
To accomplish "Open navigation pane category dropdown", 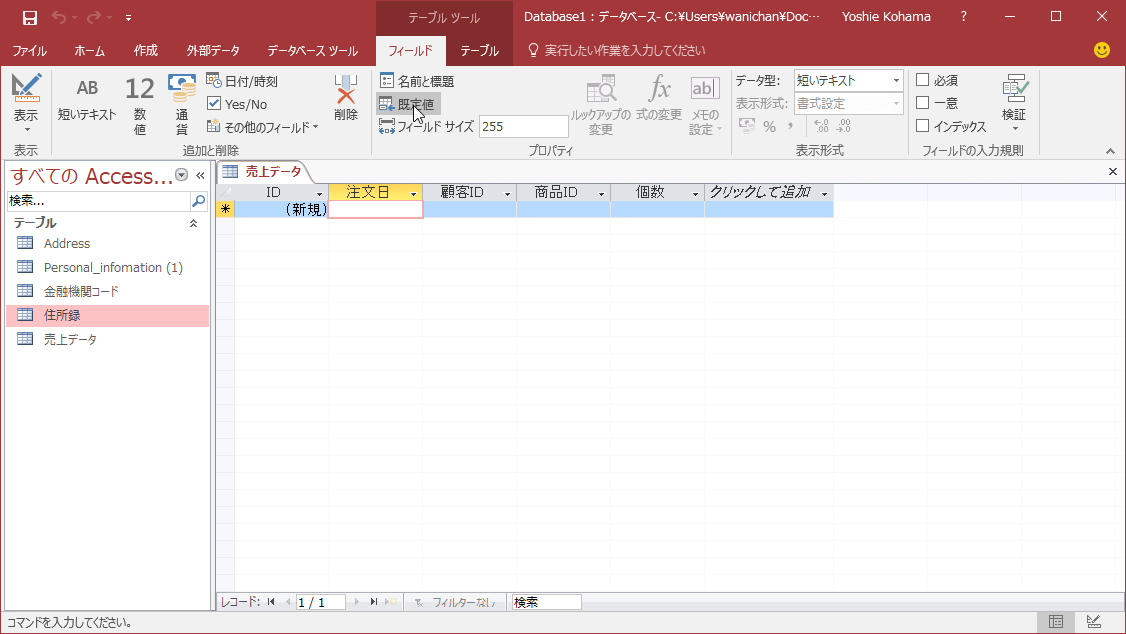I will point(182,175).
